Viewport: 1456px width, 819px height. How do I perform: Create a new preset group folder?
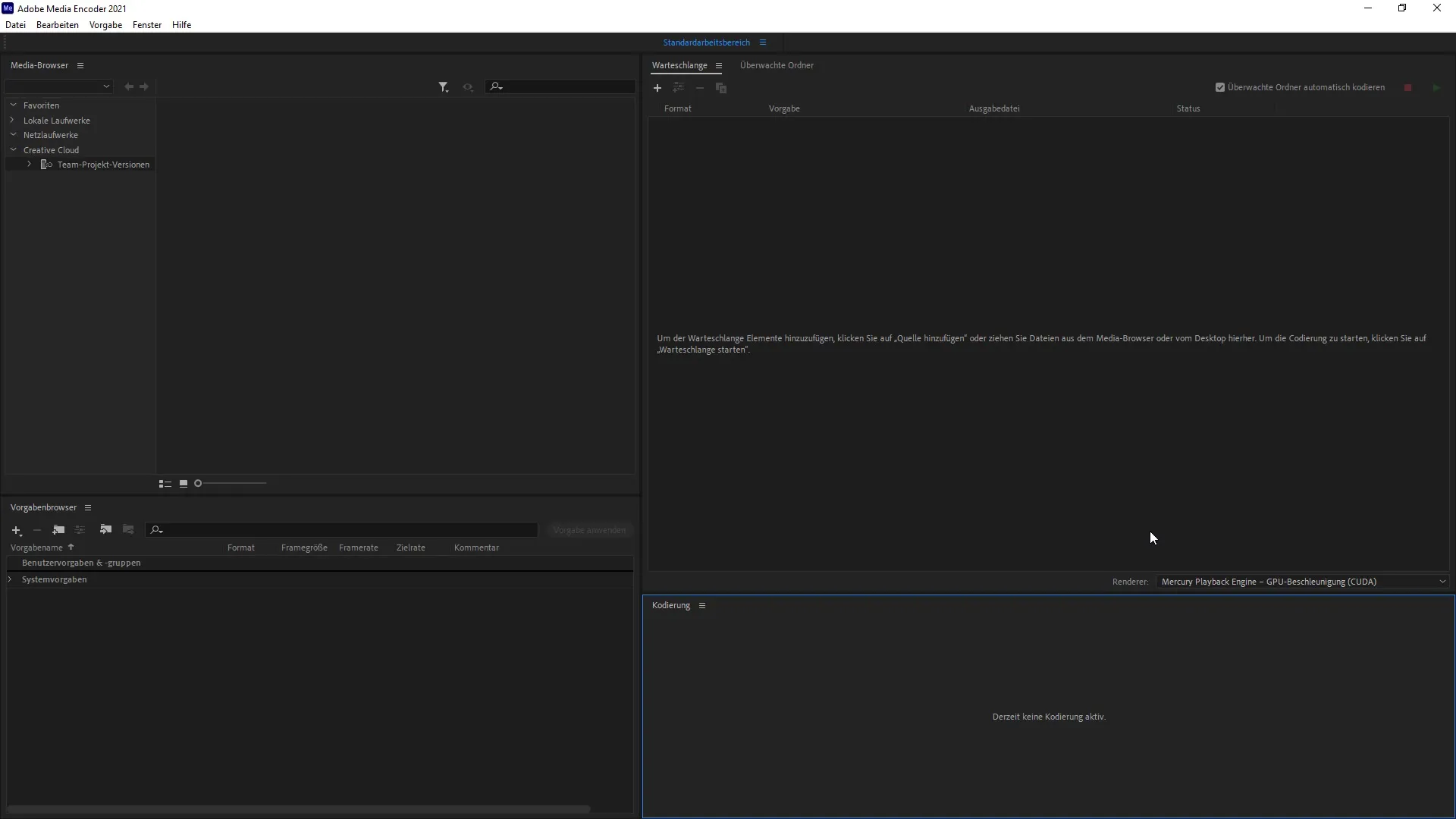tap(58, 529)
